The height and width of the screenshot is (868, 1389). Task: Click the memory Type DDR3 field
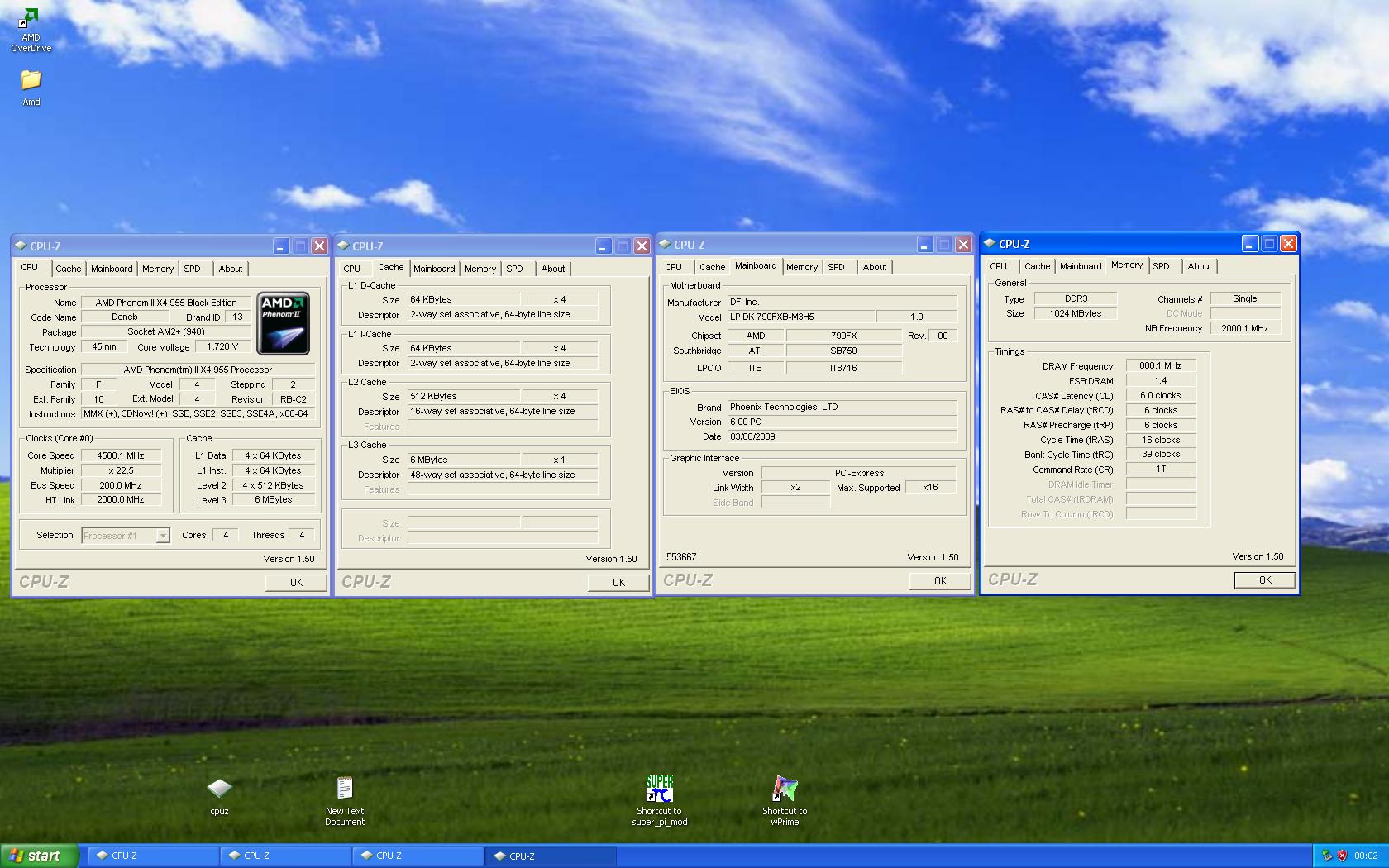[1076, 298]
